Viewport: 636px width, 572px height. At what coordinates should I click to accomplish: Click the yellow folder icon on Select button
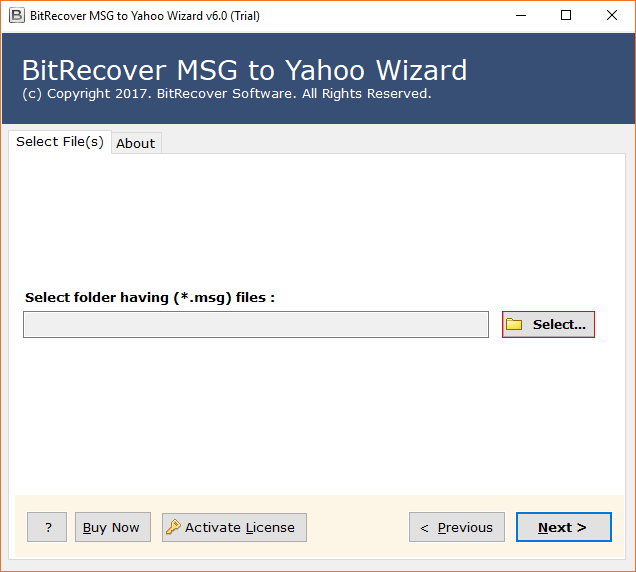(x=514, y=324)
